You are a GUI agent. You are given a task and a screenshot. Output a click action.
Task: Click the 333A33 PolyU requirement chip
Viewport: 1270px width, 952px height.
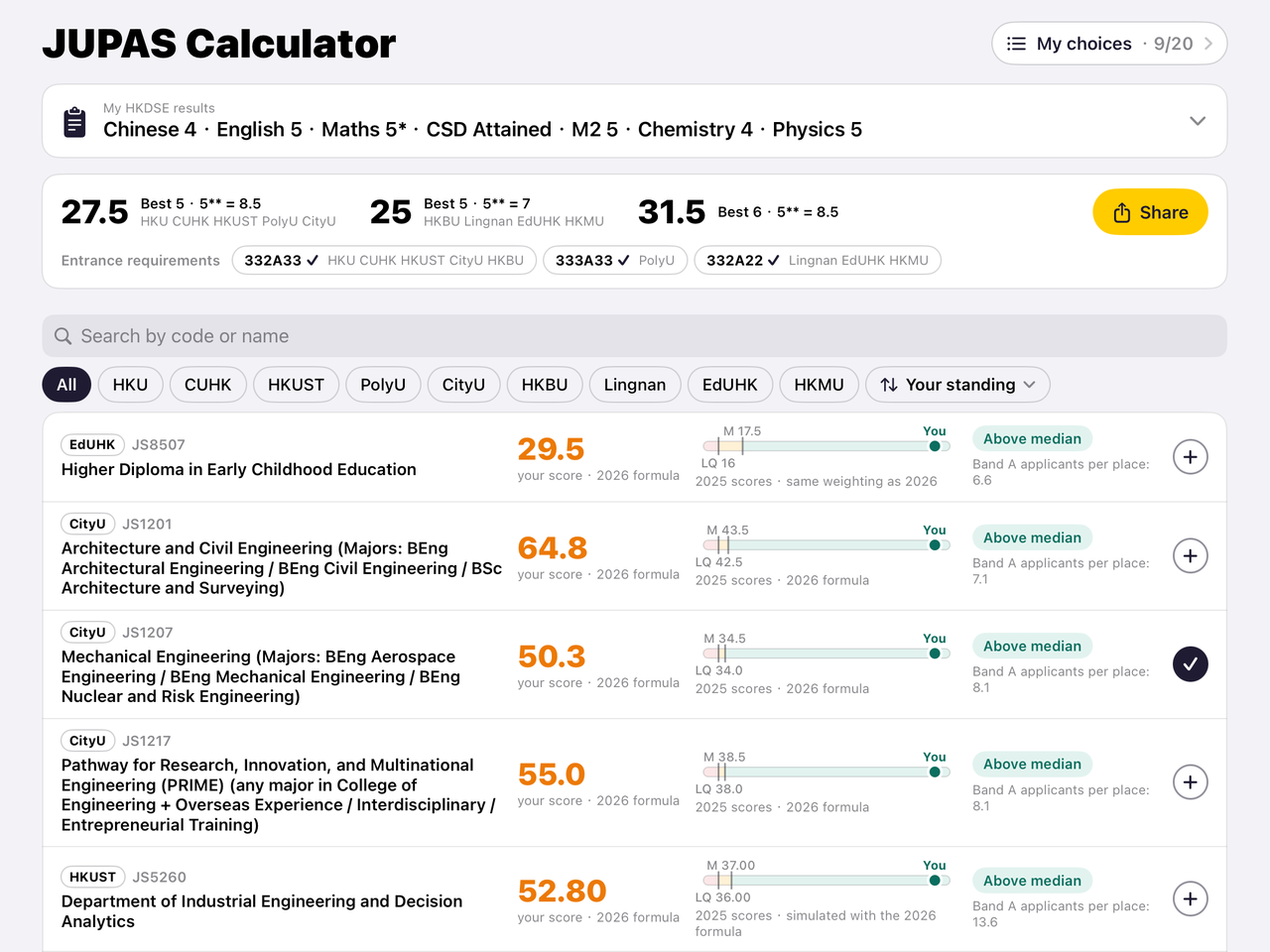(x=615, y=261)
